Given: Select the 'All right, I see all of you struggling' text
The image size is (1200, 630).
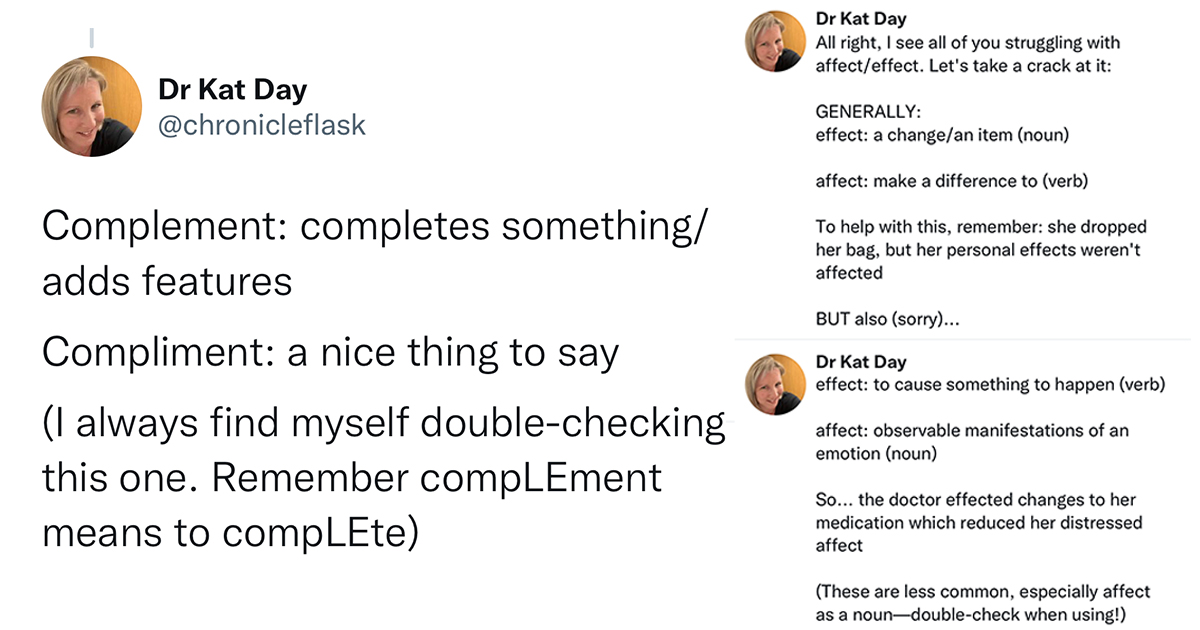Looking at the screenshot, I should coord(968,54).
